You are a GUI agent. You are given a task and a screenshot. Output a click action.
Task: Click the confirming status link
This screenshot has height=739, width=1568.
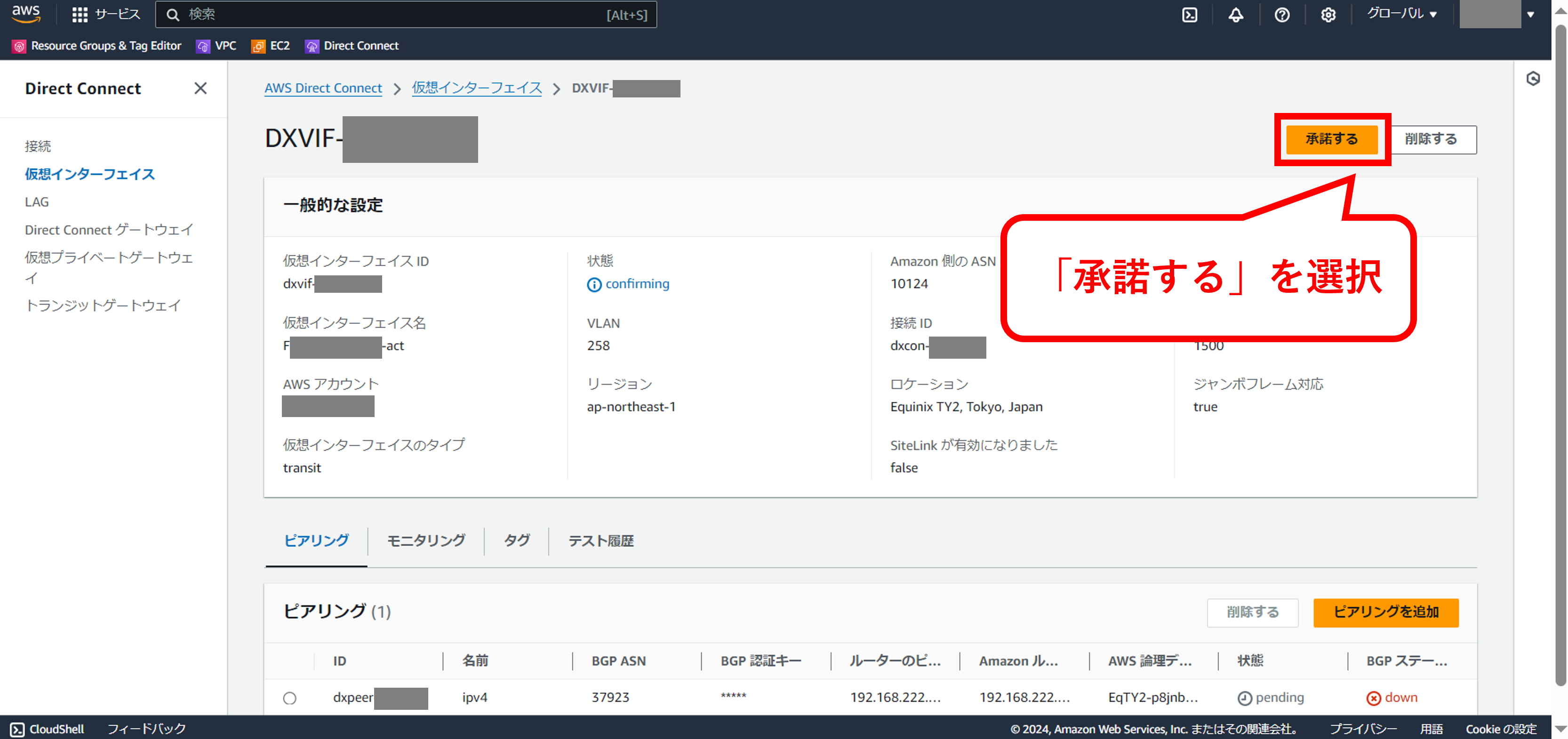(637, 284)
